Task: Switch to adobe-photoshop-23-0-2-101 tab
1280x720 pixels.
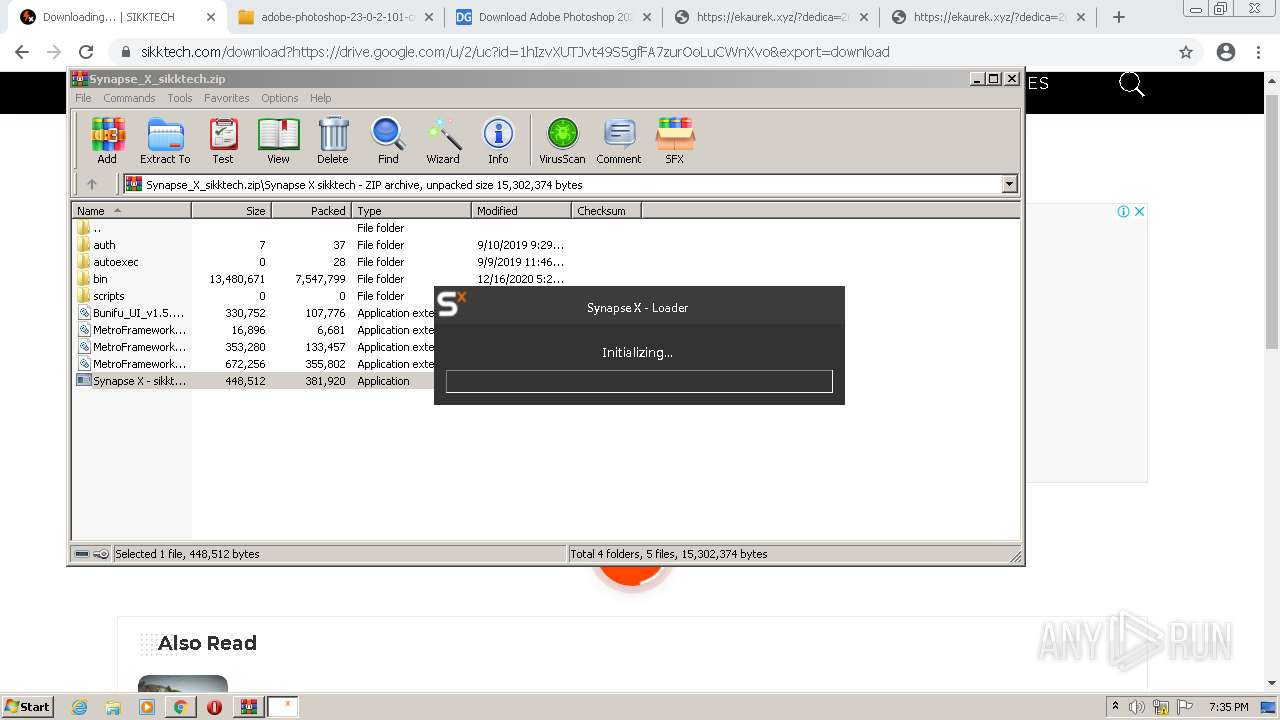Action: point(335,17)
